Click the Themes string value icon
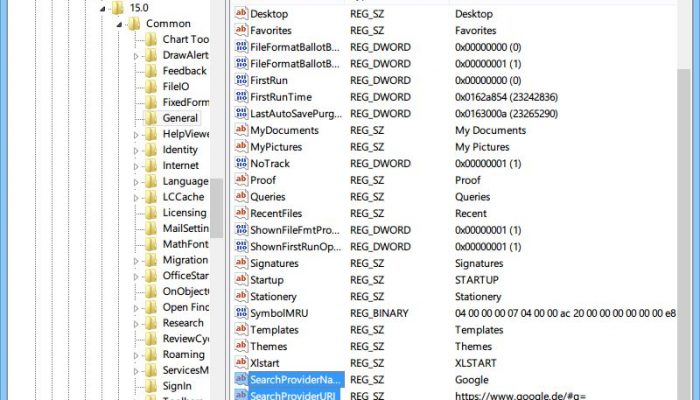 (241, 346)
